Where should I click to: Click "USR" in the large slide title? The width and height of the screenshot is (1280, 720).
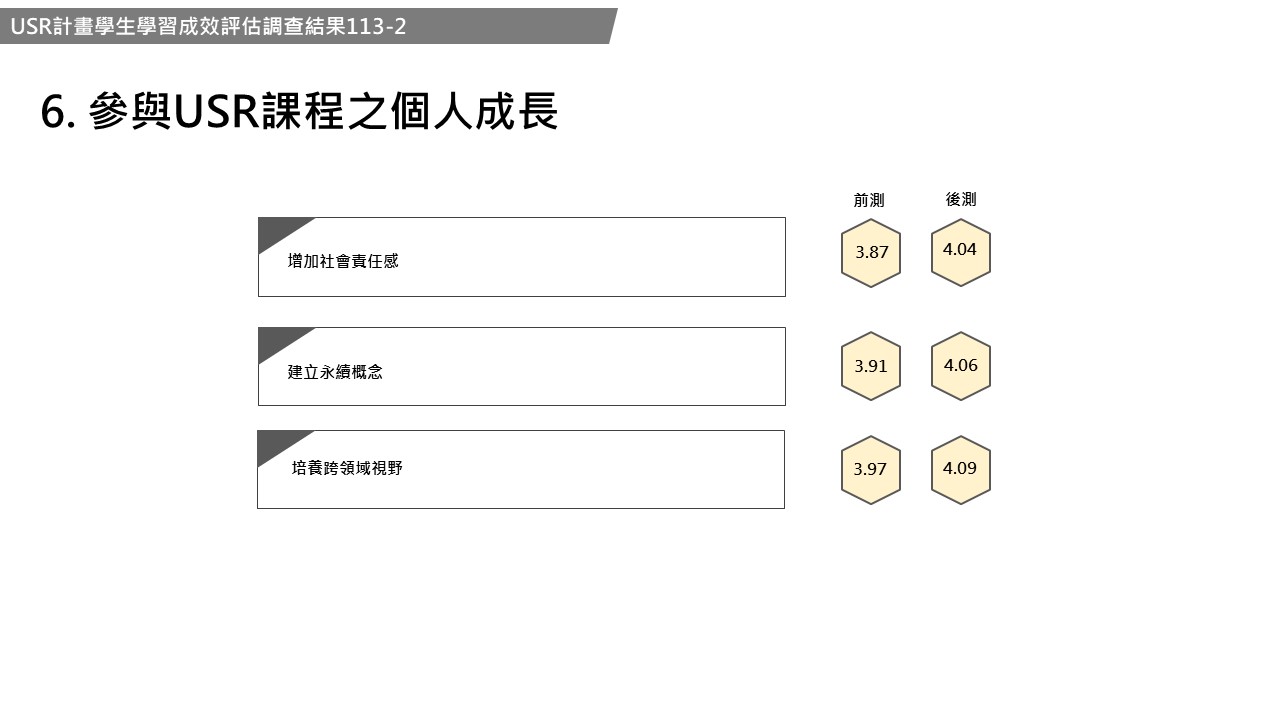[x=216, y=112]
